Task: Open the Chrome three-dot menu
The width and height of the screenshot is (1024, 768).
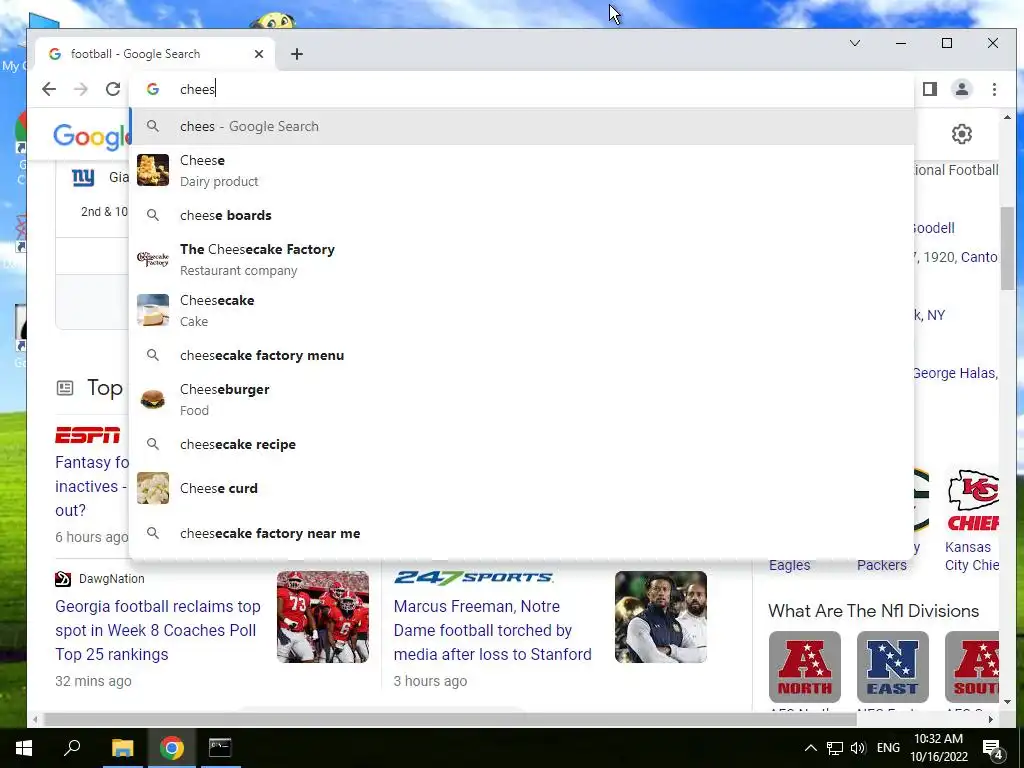Action: pos(994,89)
